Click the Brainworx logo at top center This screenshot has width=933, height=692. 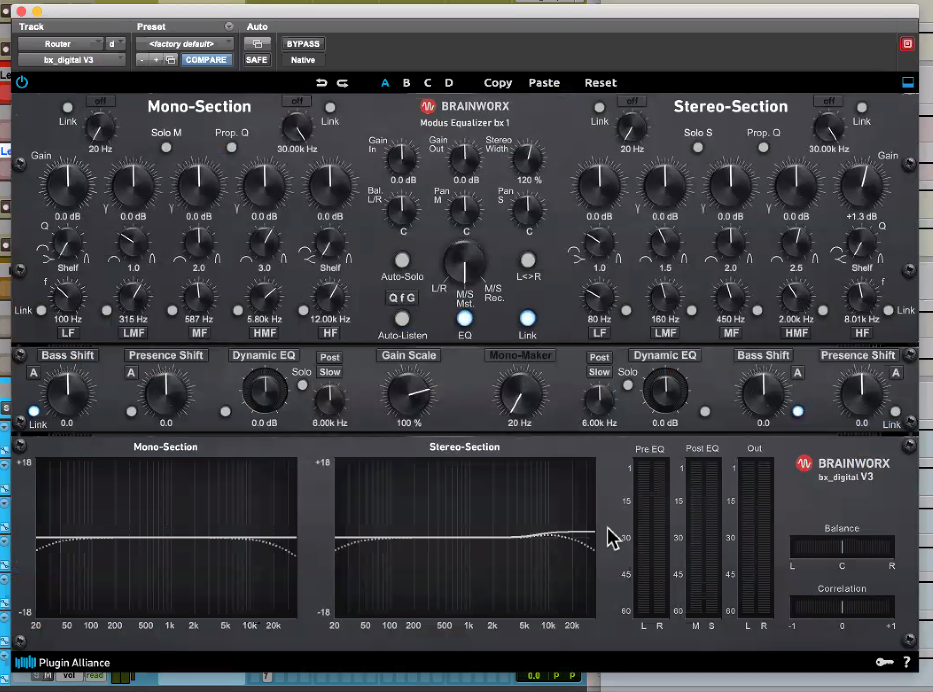465,106
